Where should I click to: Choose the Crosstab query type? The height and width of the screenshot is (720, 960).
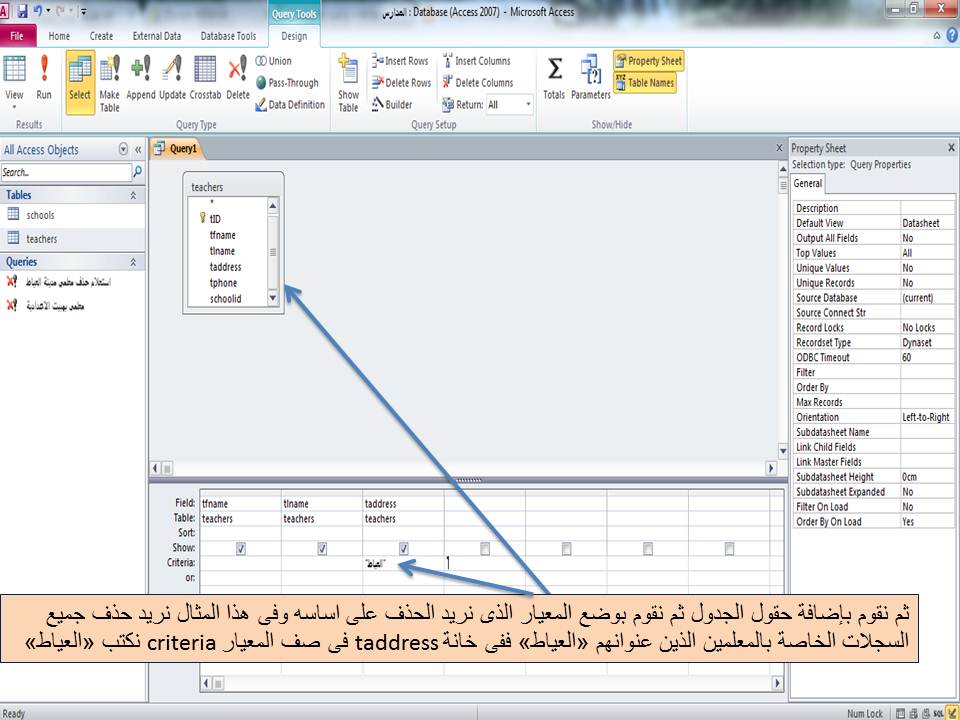[x=205, y=77]
